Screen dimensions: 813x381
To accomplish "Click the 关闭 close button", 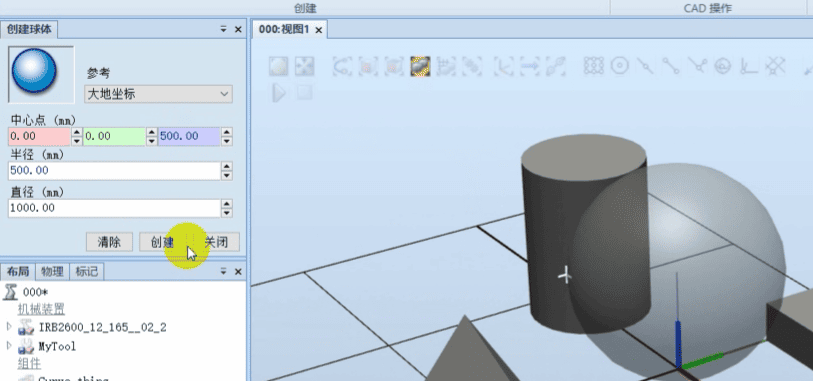I will pos(216,242).
